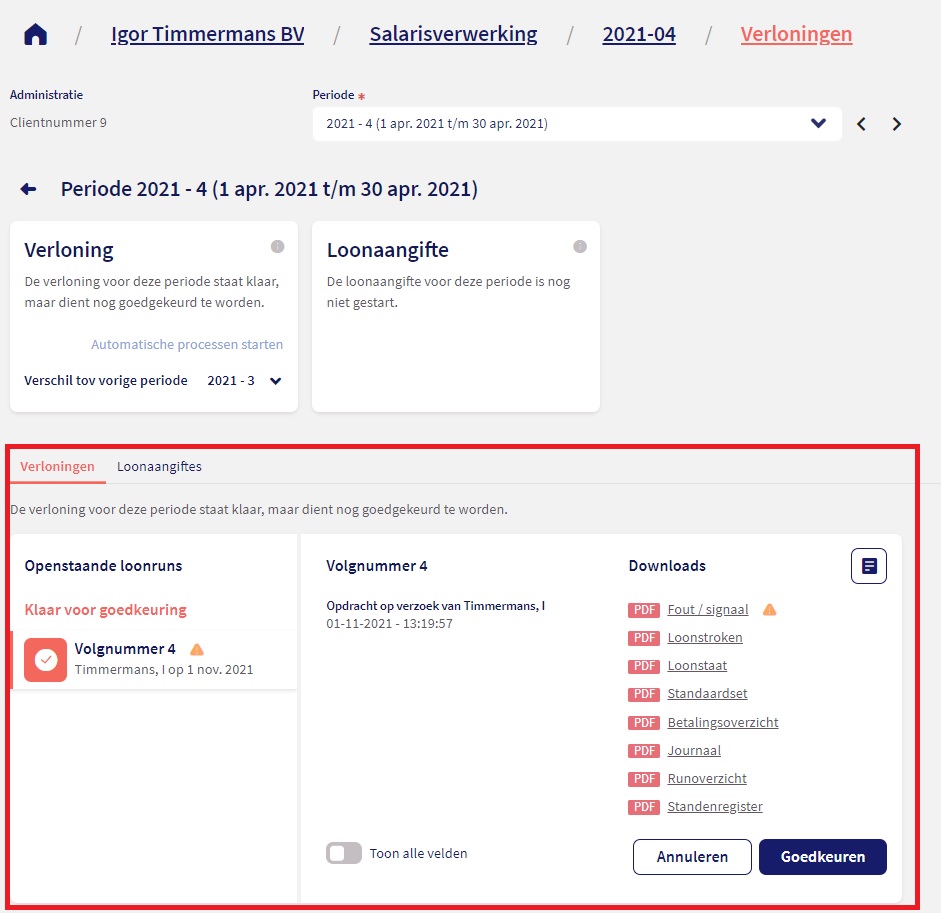Click the Volgnummer 4 checkmark icon
Viewport: 941px width, 913px height.
coord(45,660)
